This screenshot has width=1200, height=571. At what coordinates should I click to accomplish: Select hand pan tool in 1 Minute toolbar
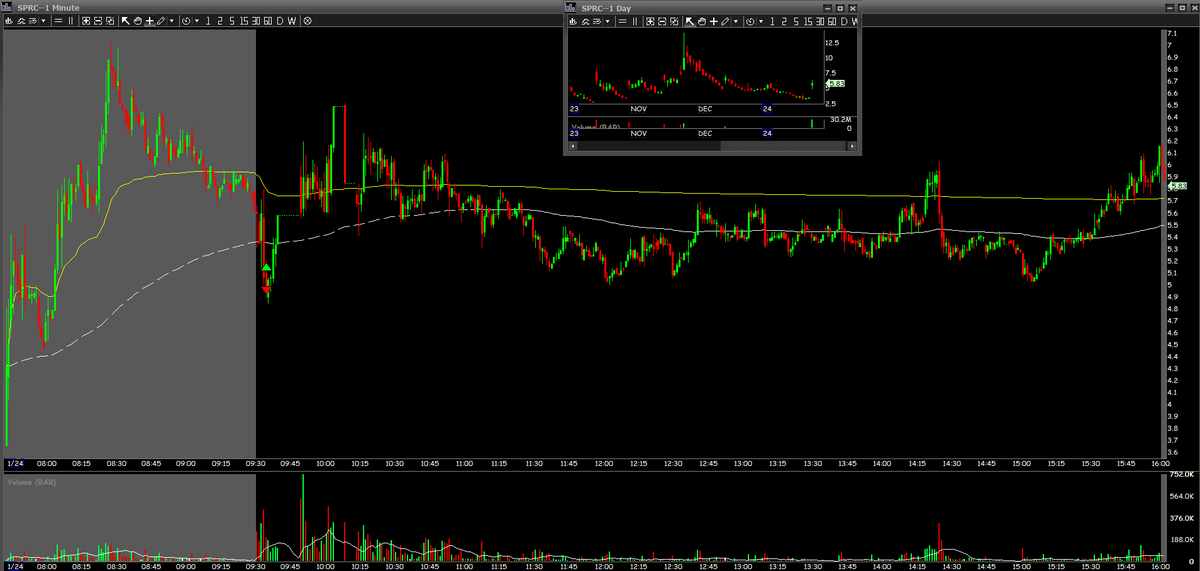pyautogui.click(x=138, y=20)
